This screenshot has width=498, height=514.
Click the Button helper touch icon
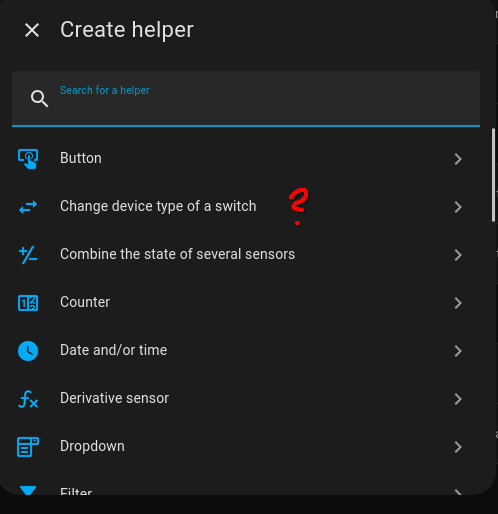coord(28,159)
